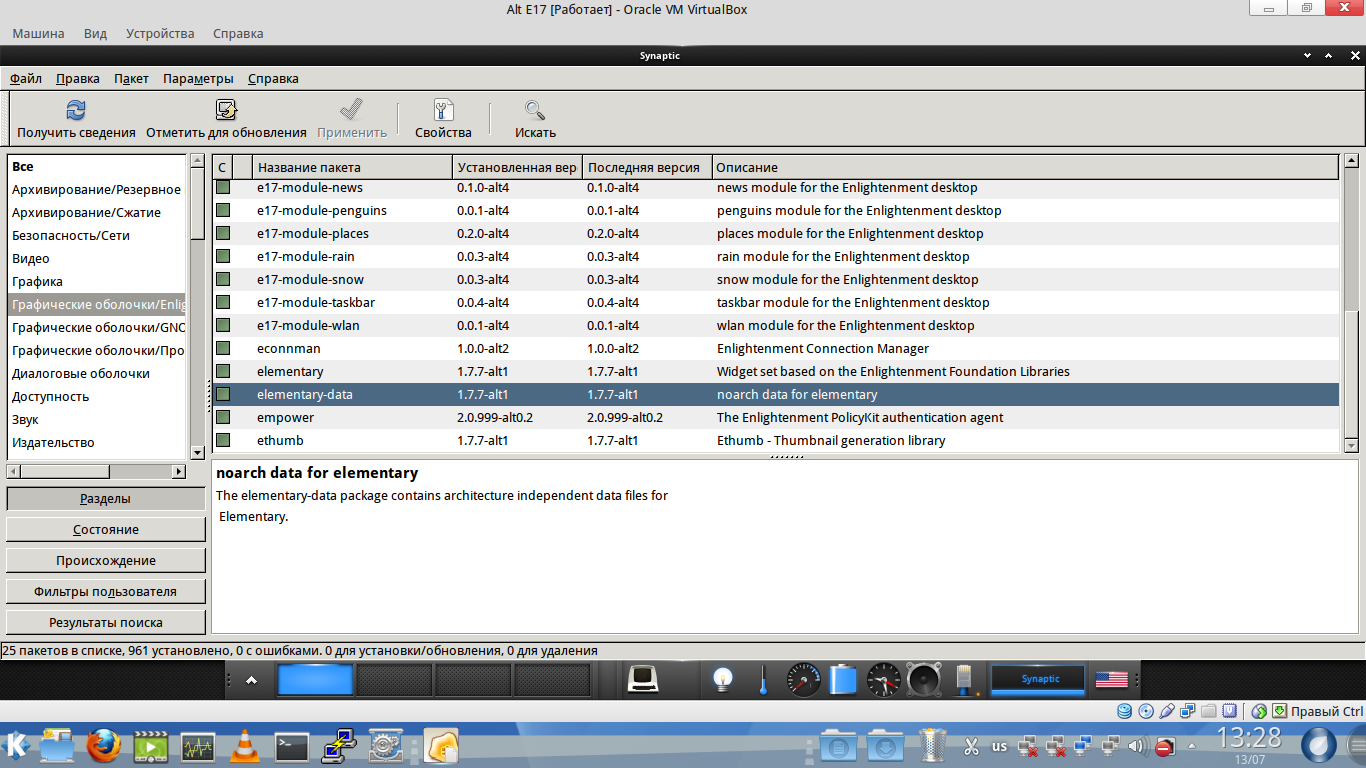Open the Konsole terminal in host panel
The width and height of the screenshot is (1366, 768).
click(292, 746)
